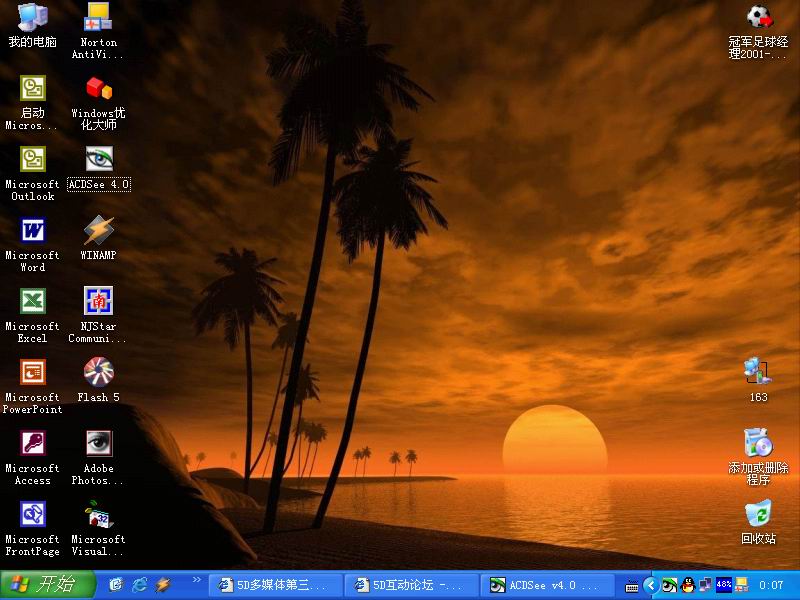Select the Adobe Photoshop desktop icon
The width and height of the screenshot is (800, 600).
(98, 444)
